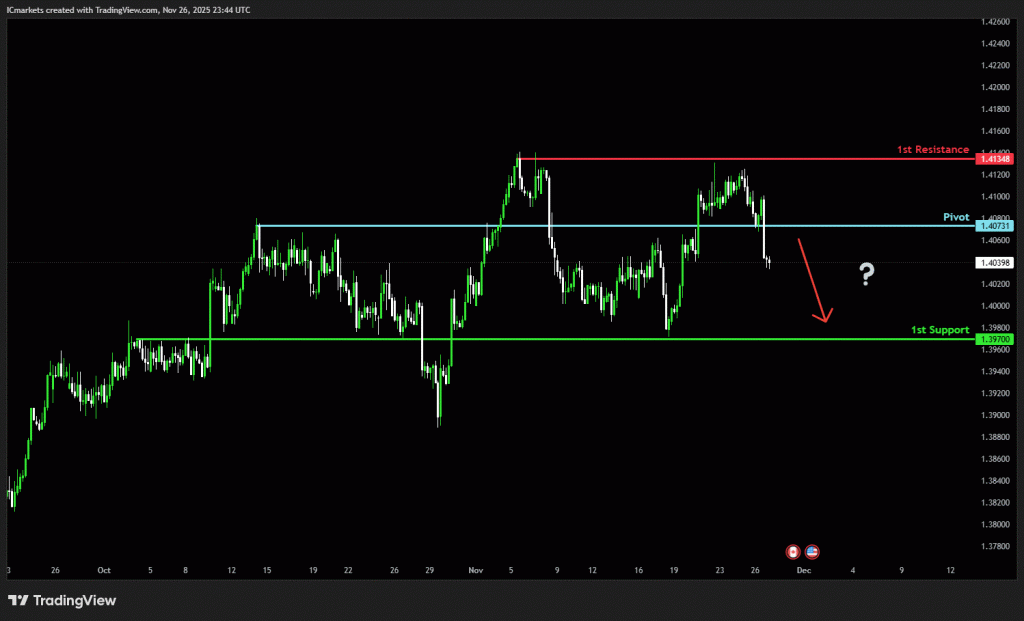Select the 'Pivot' text label
Screen dimensions: 1024x621
956,216
